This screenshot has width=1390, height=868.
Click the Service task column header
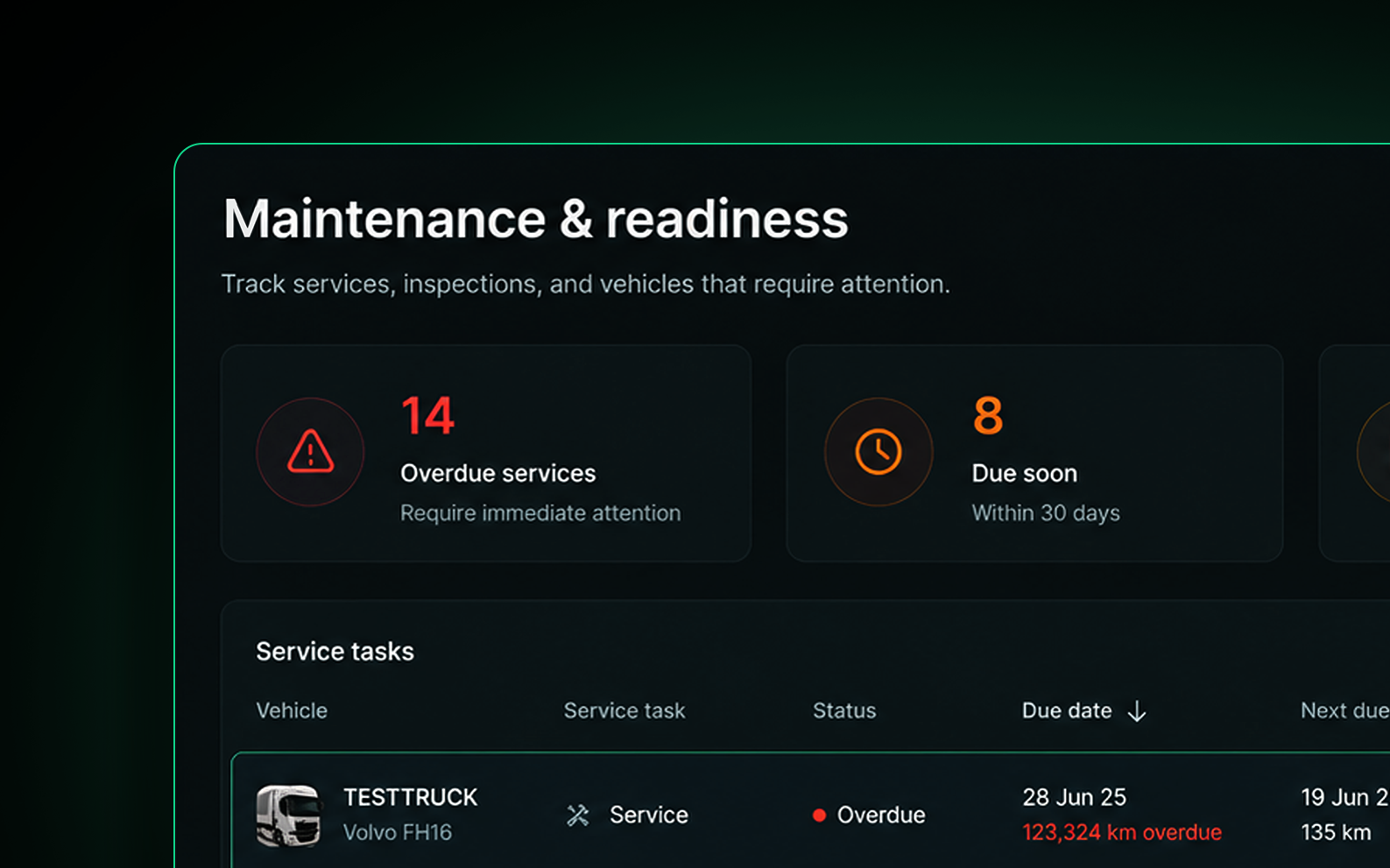click(x=624, y=710)
